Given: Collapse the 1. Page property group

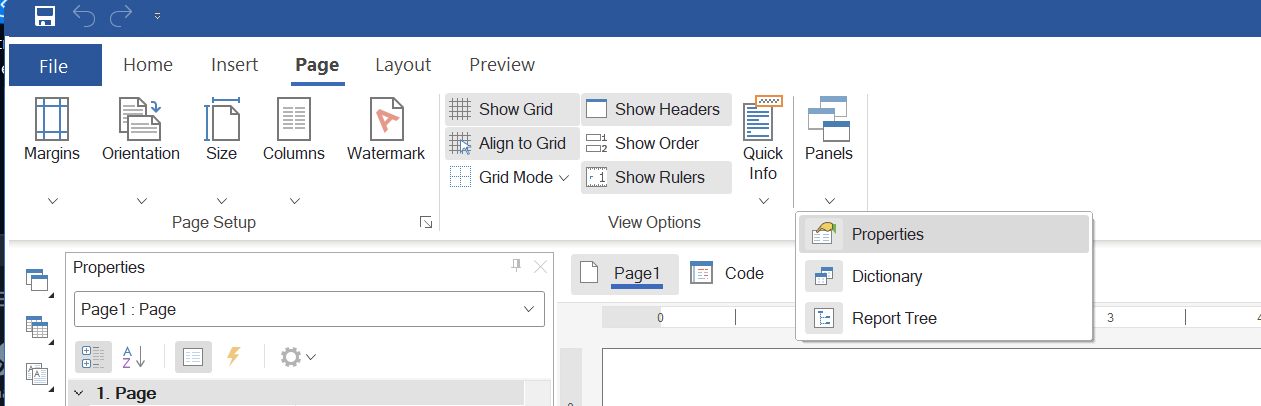Looking at the screenshot, I should click(79, 394).
